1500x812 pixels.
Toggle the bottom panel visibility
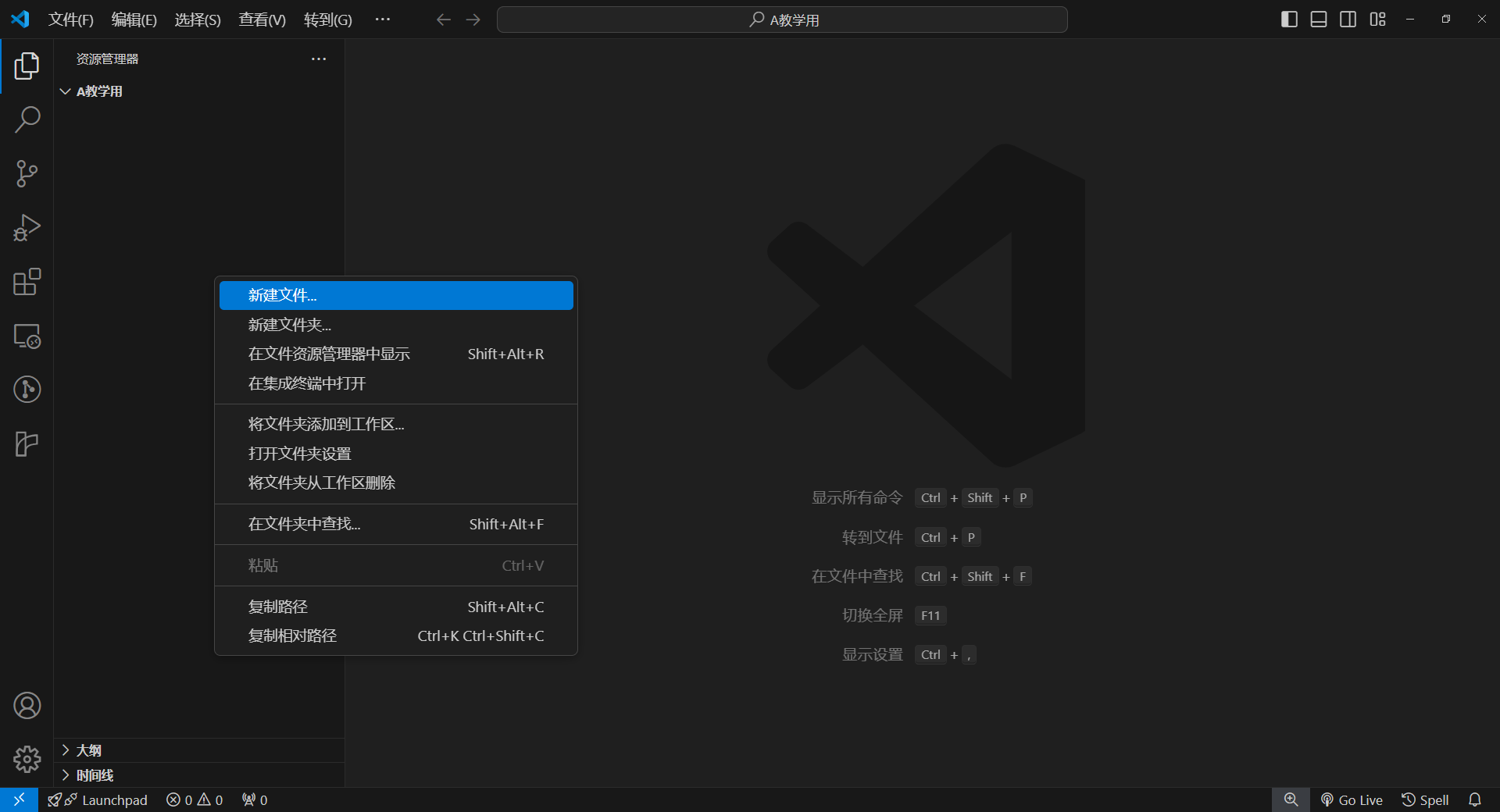pyautogui.click(x=1319, y=20)
